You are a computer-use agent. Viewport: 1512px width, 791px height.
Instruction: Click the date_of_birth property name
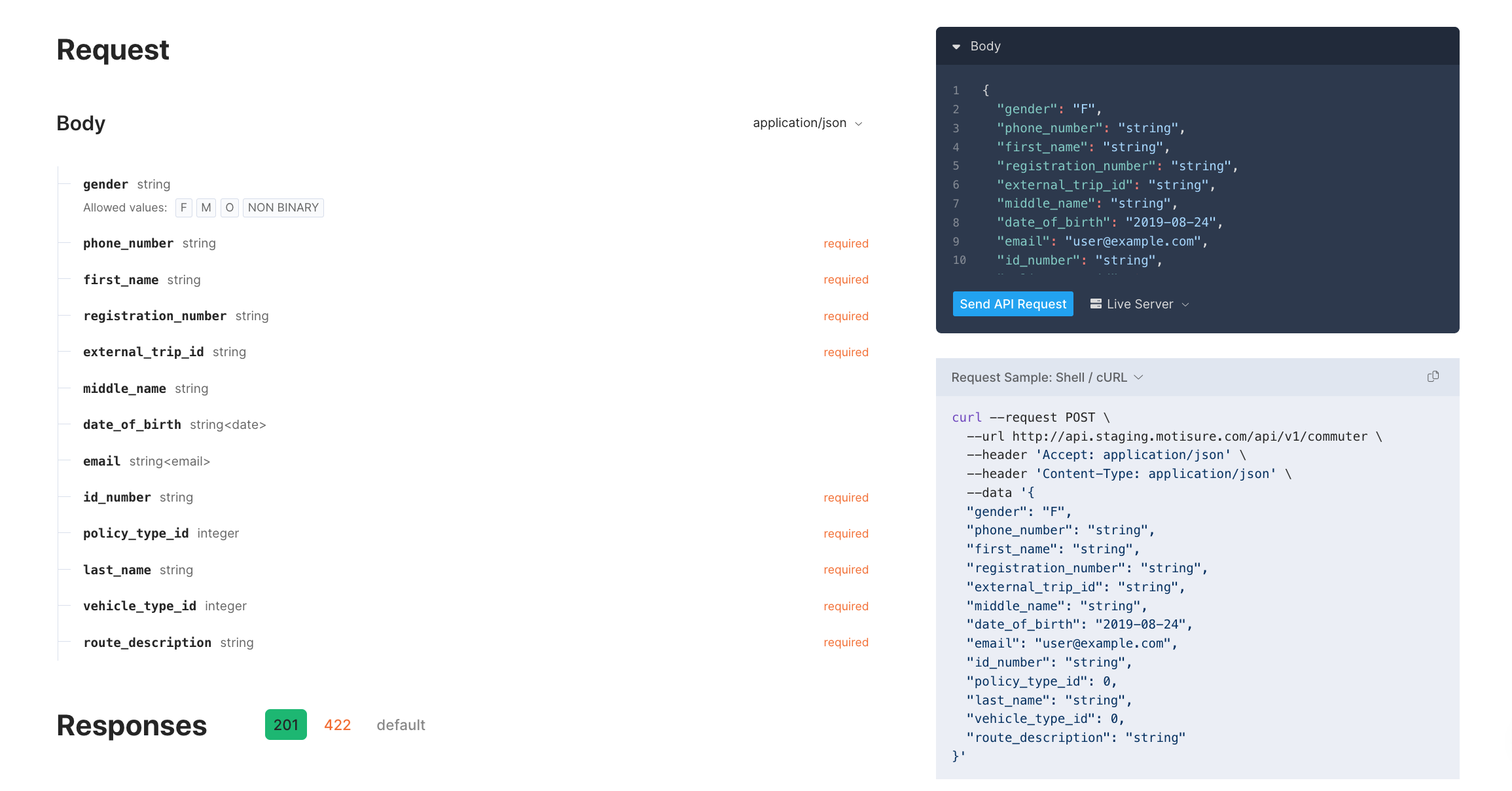pos(132,425)
